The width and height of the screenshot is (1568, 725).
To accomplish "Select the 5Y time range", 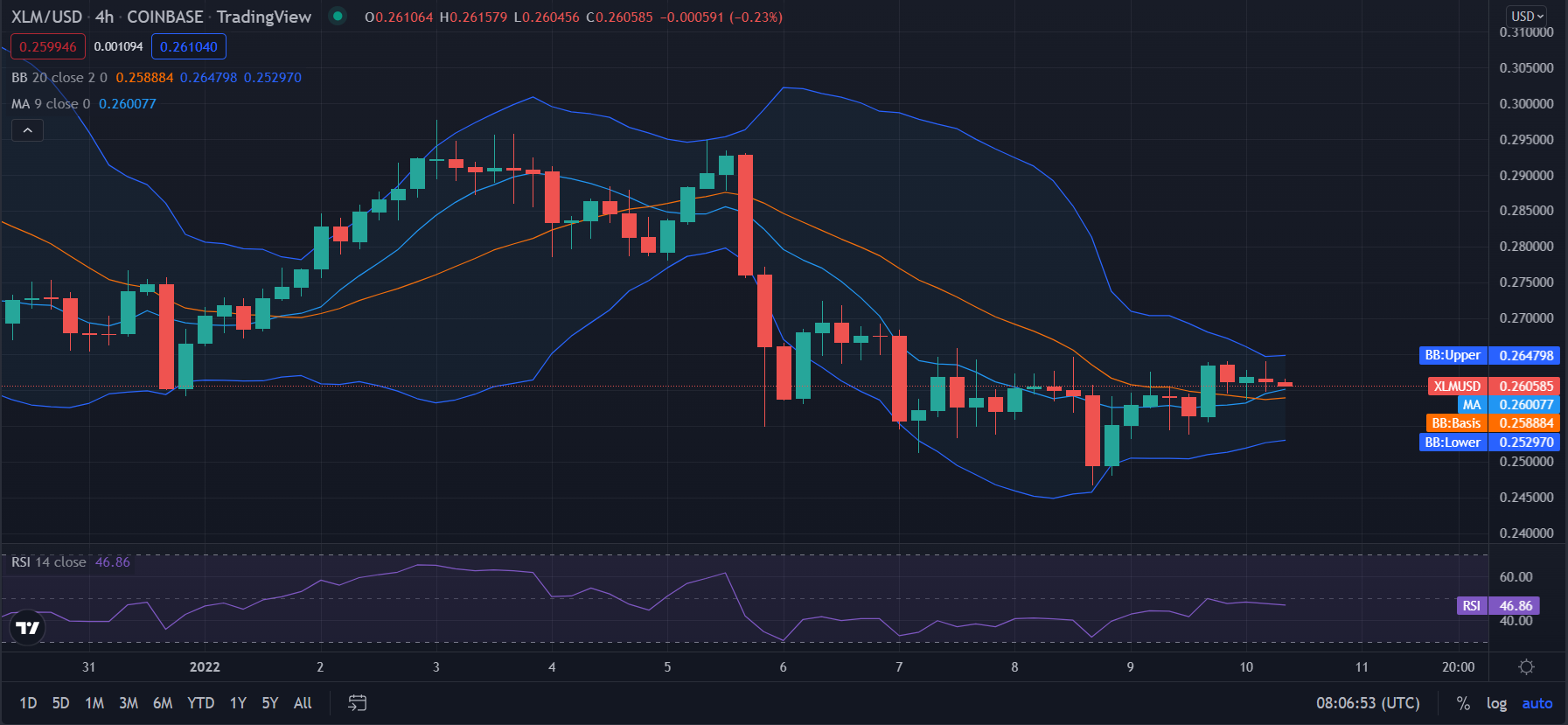I will (270, 703).
